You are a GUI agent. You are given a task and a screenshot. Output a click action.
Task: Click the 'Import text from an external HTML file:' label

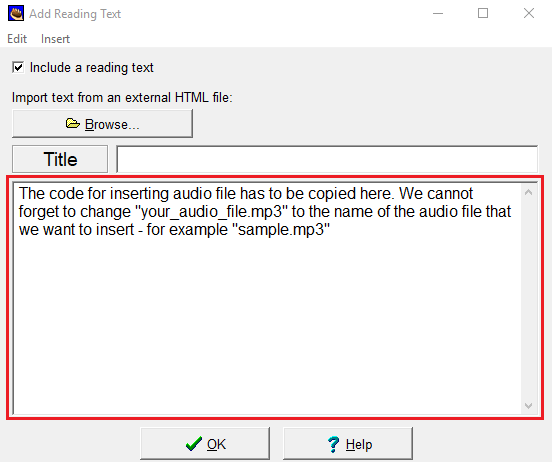(x=122, y=98)
